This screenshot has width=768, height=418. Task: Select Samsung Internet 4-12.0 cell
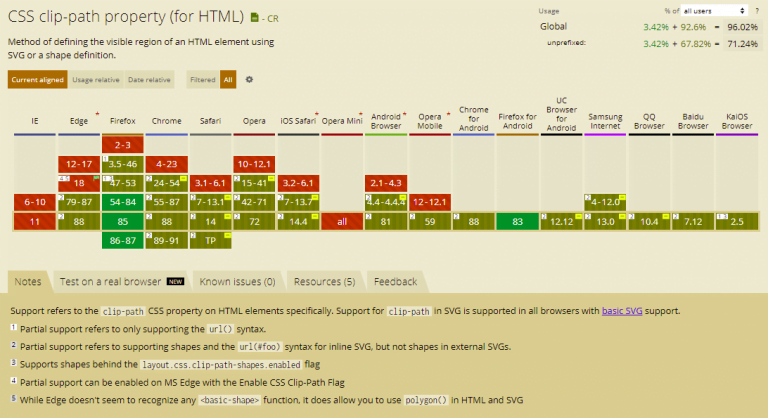click(x=605, y=202)
